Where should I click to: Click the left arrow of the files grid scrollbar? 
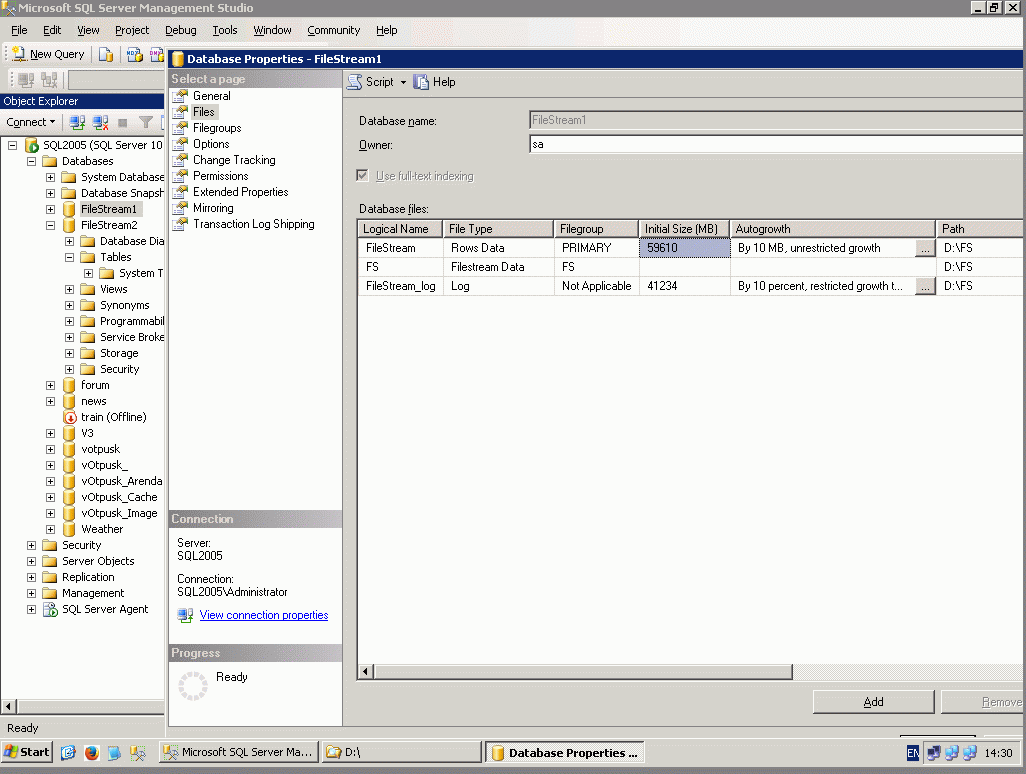366,671
